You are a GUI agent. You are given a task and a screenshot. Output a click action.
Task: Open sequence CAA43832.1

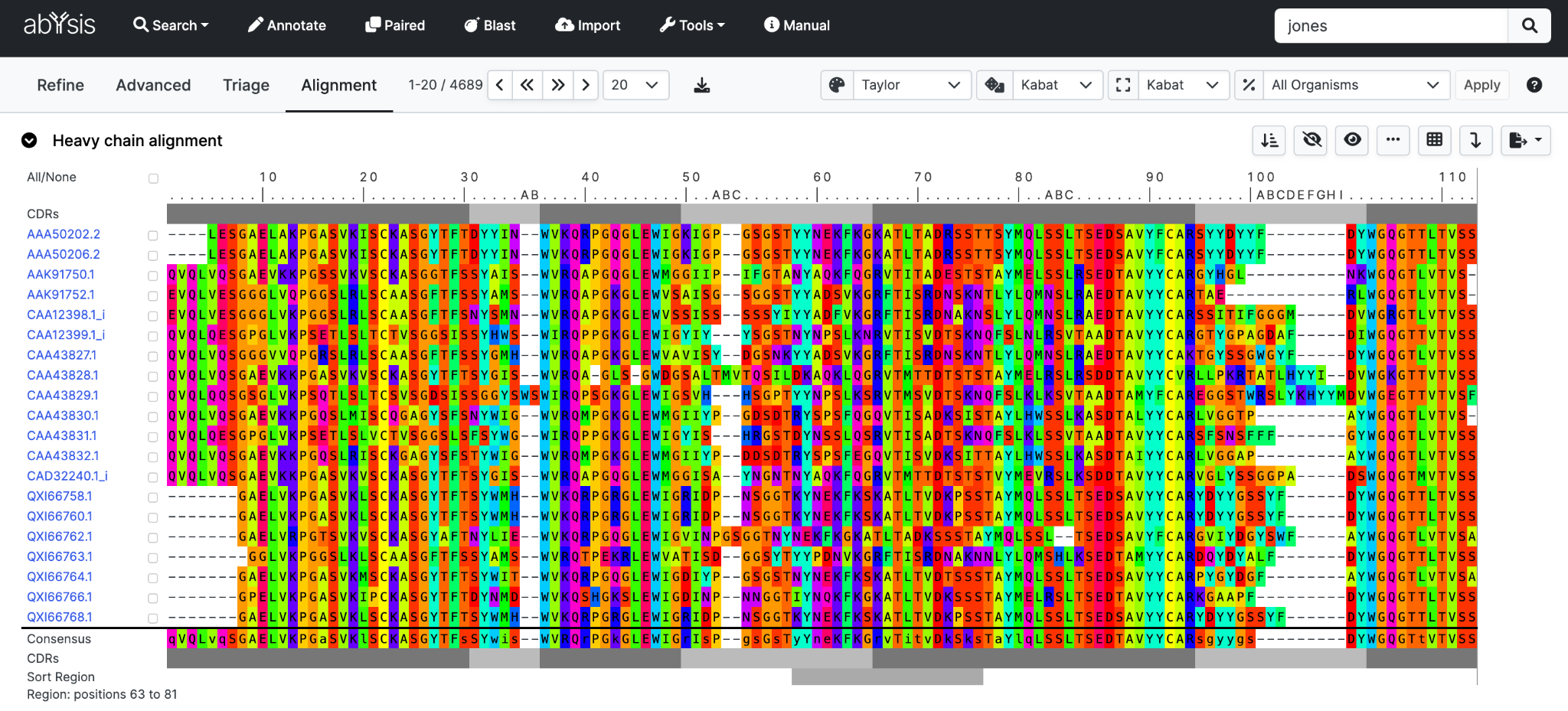[63, 455]
